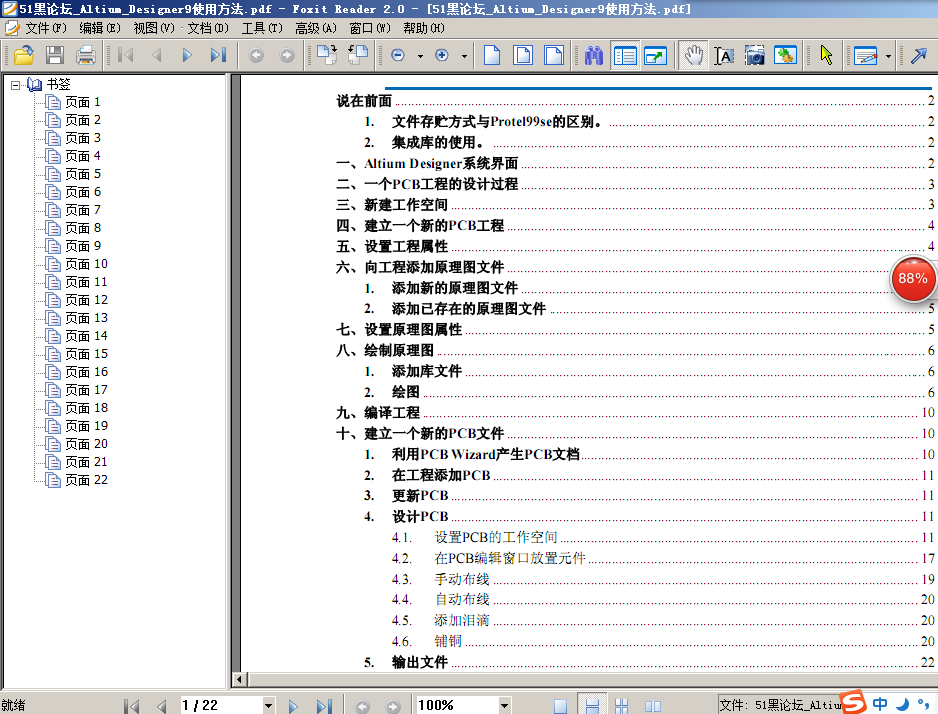Viewport: 938px width, 714px height.
Task: Click the page number field 1 / 22
Action: click(x=221, y=706)
